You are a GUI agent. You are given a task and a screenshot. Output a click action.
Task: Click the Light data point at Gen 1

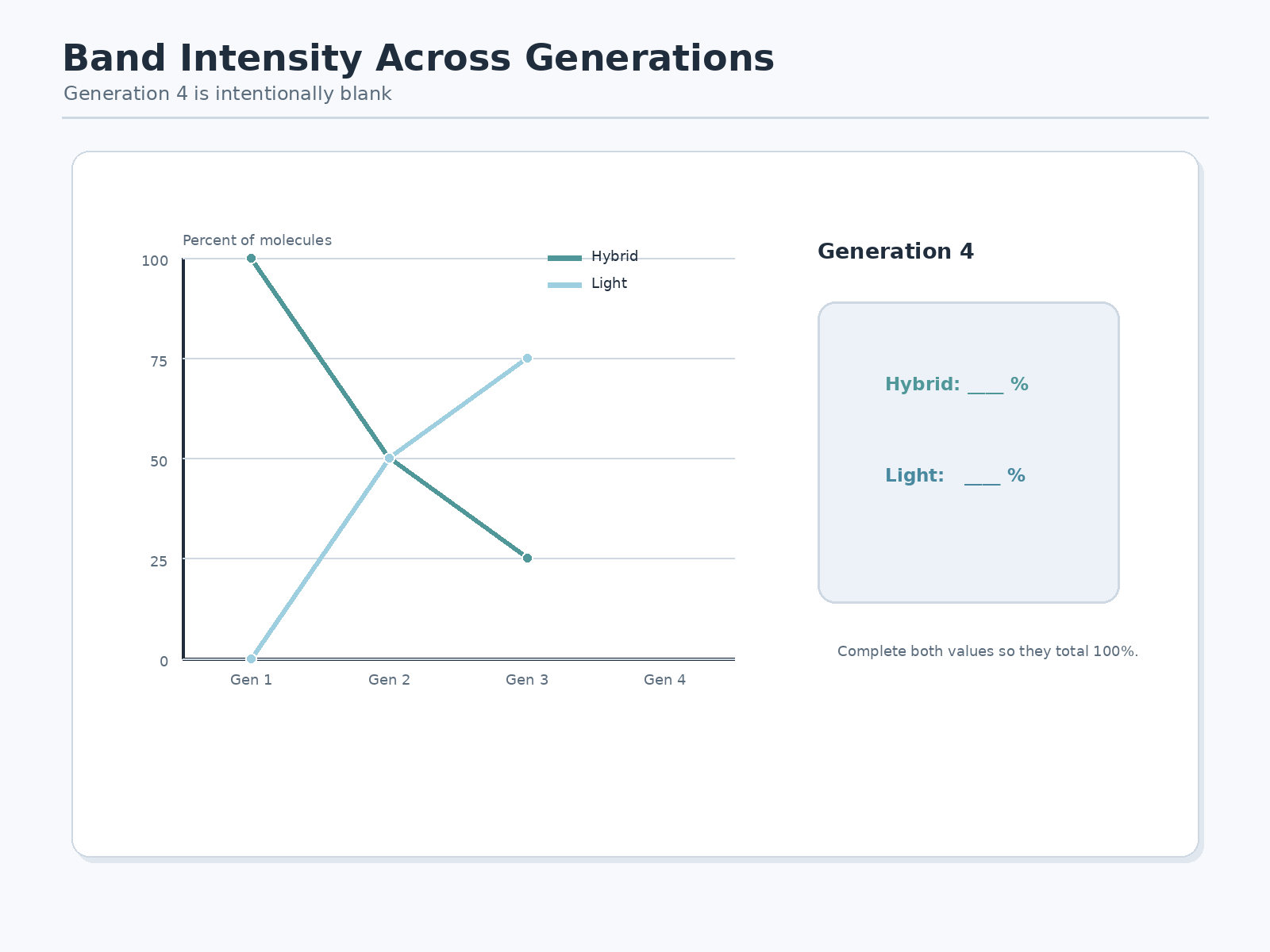click(251, 658)
